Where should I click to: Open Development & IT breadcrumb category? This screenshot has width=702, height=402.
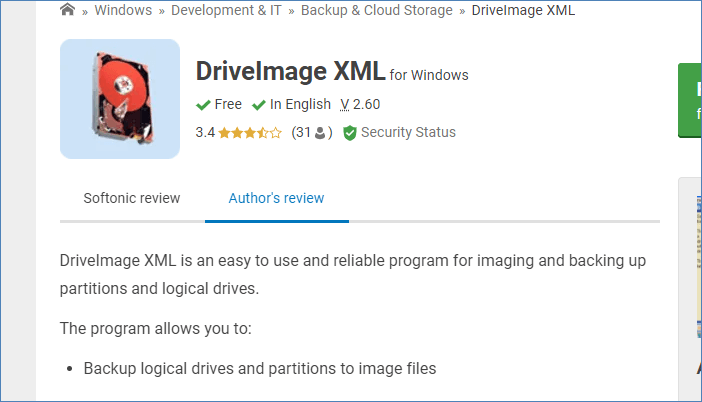coord(226,10)
